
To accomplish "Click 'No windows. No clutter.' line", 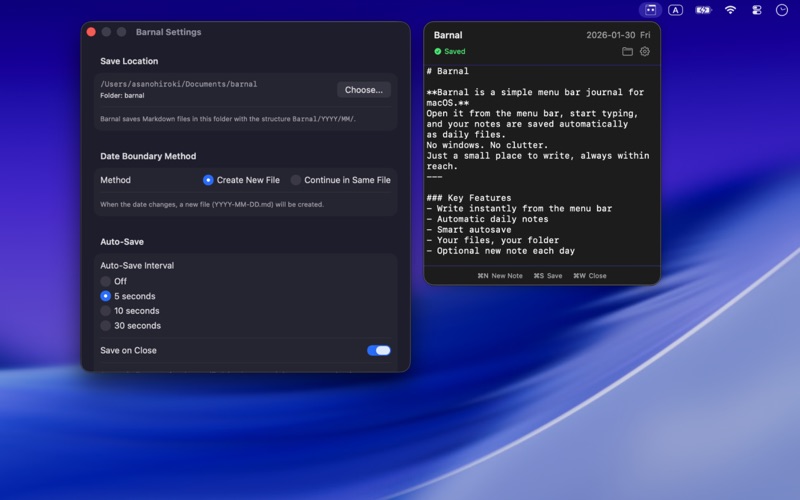I will point(487,145).
